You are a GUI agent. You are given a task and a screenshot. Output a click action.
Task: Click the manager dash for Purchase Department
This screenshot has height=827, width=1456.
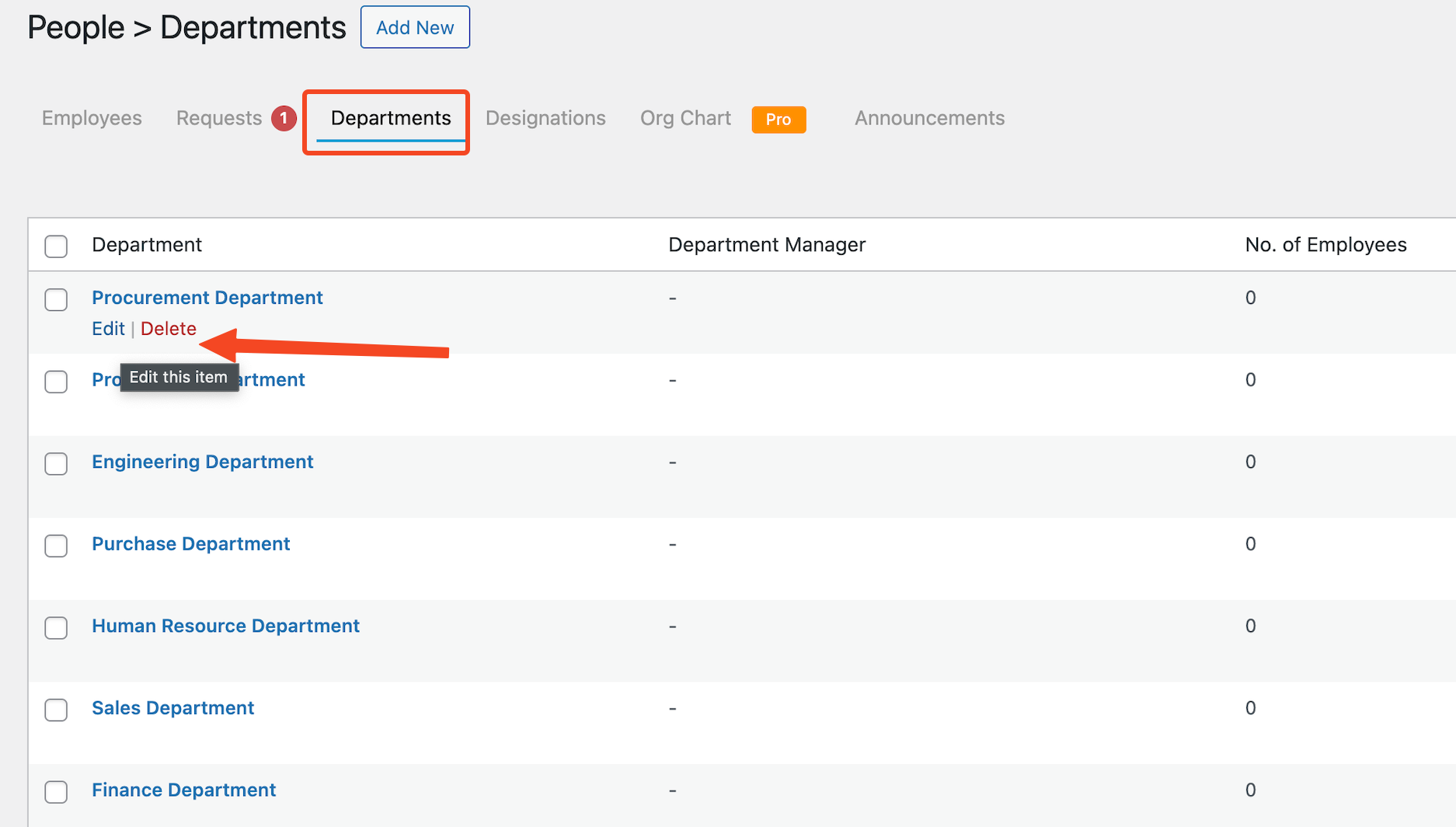point(673,544)
